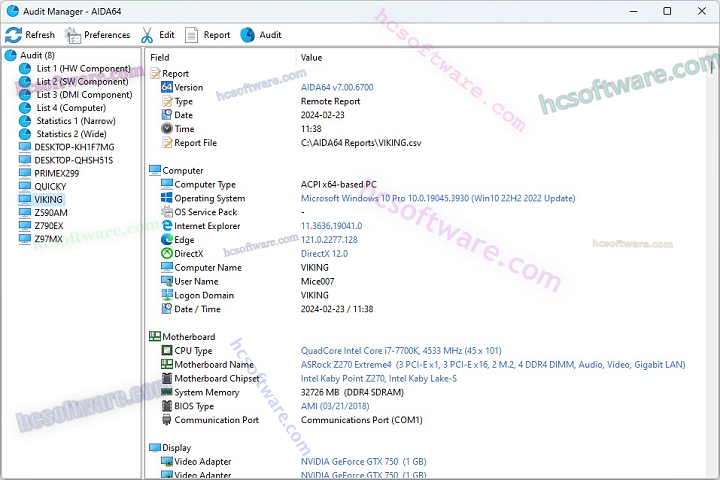
Task: Click the Edge browser icon
Action: click(x=167, y=239)
